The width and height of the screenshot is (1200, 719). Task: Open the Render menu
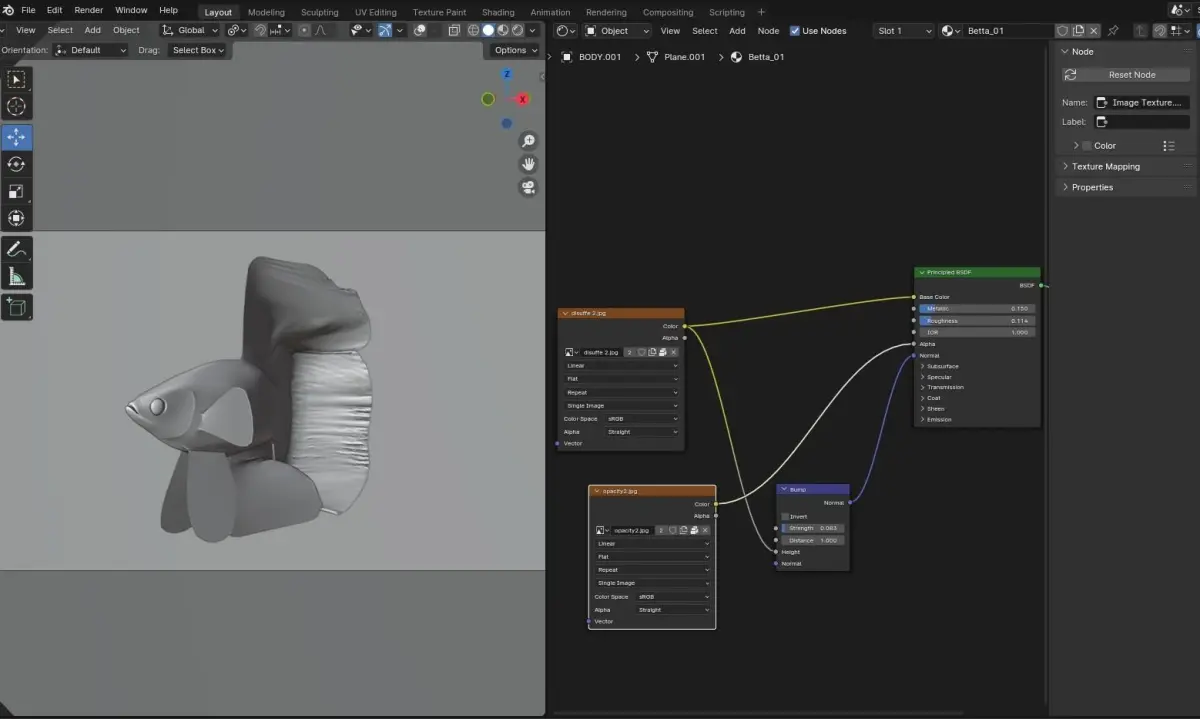(x=89, y=10)
